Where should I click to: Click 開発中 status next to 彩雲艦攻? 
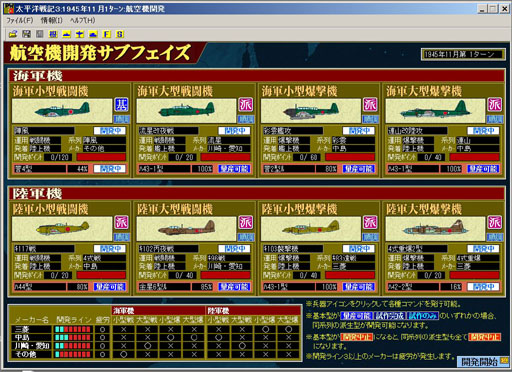click(358, 131)
